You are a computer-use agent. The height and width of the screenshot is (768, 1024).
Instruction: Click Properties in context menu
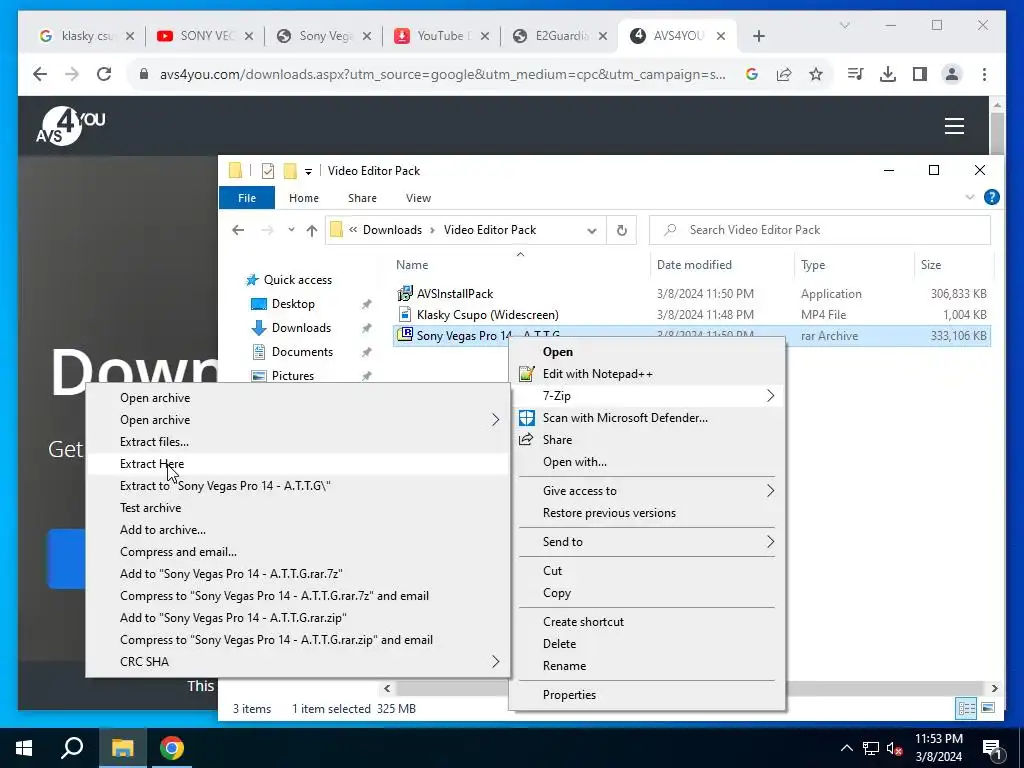pyautogui.click(x=569, y=695)
